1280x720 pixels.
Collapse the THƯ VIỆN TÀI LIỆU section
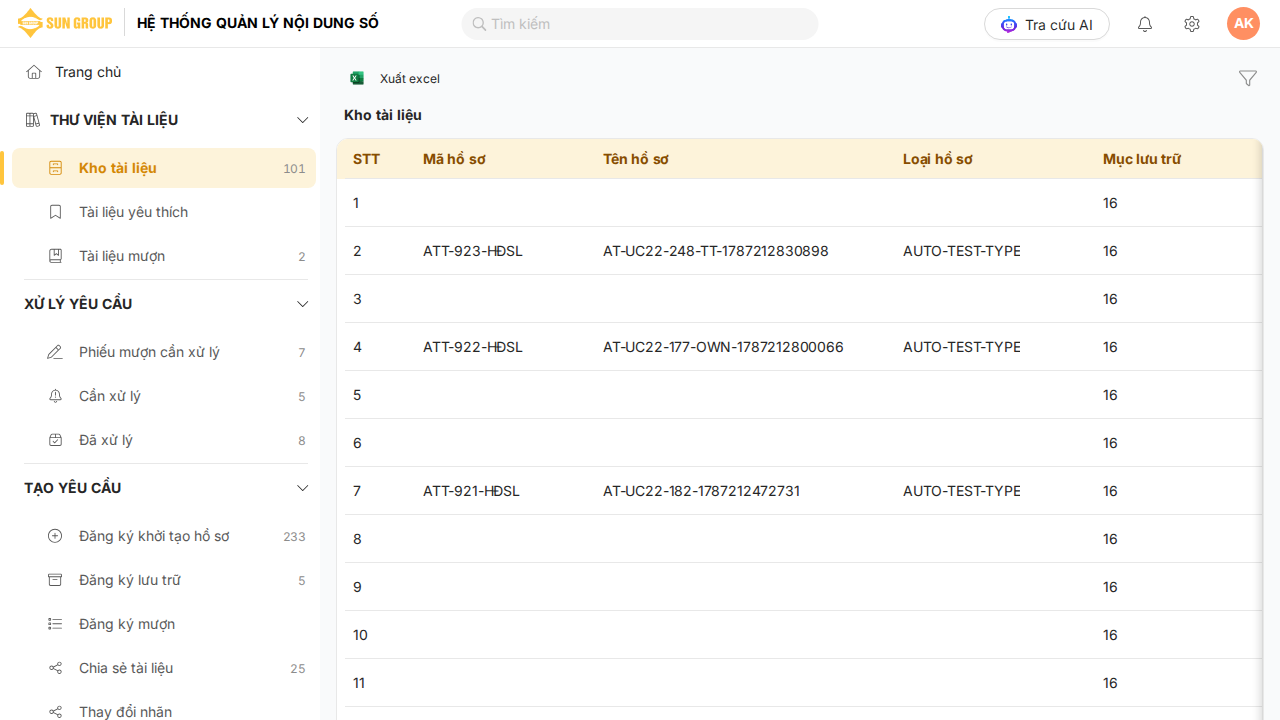(x=303, y=120)
